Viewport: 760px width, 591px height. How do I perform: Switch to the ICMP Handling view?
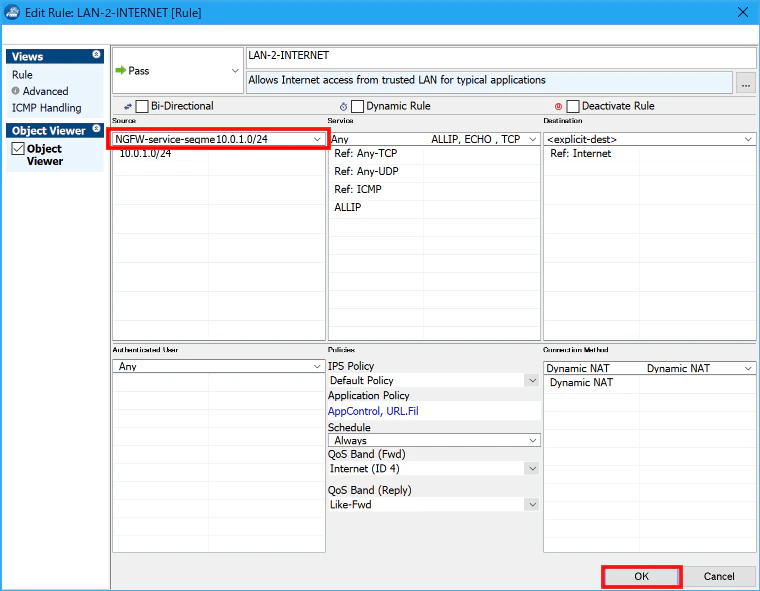(47, 108)
